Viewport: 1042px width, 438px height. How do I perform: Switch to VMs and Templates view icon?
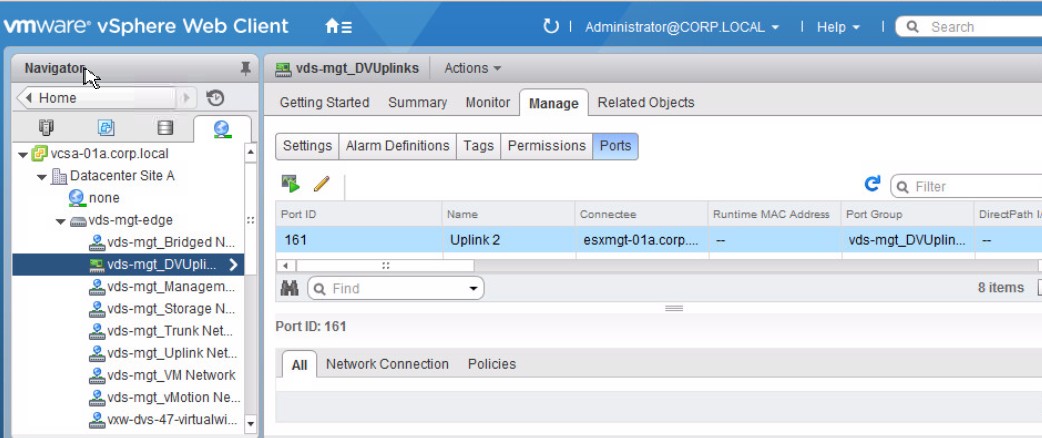(106, 128)
